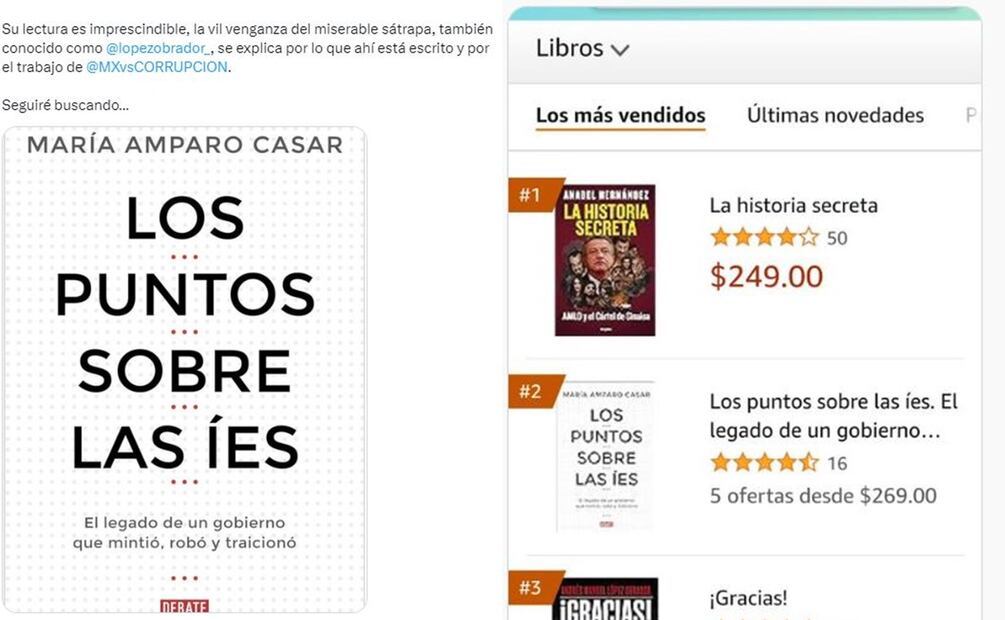Open the ¡Gracias! book title

tap(748, 598)
